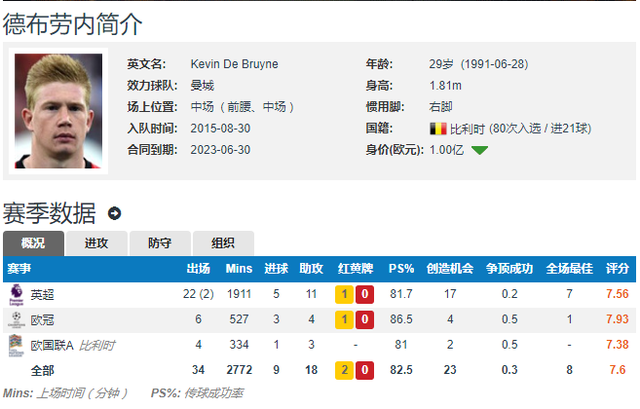This screenshot has height=409, width=640.
Task: Click the arrow icon beside 赛季数据
Action: (x=114, y=213)
